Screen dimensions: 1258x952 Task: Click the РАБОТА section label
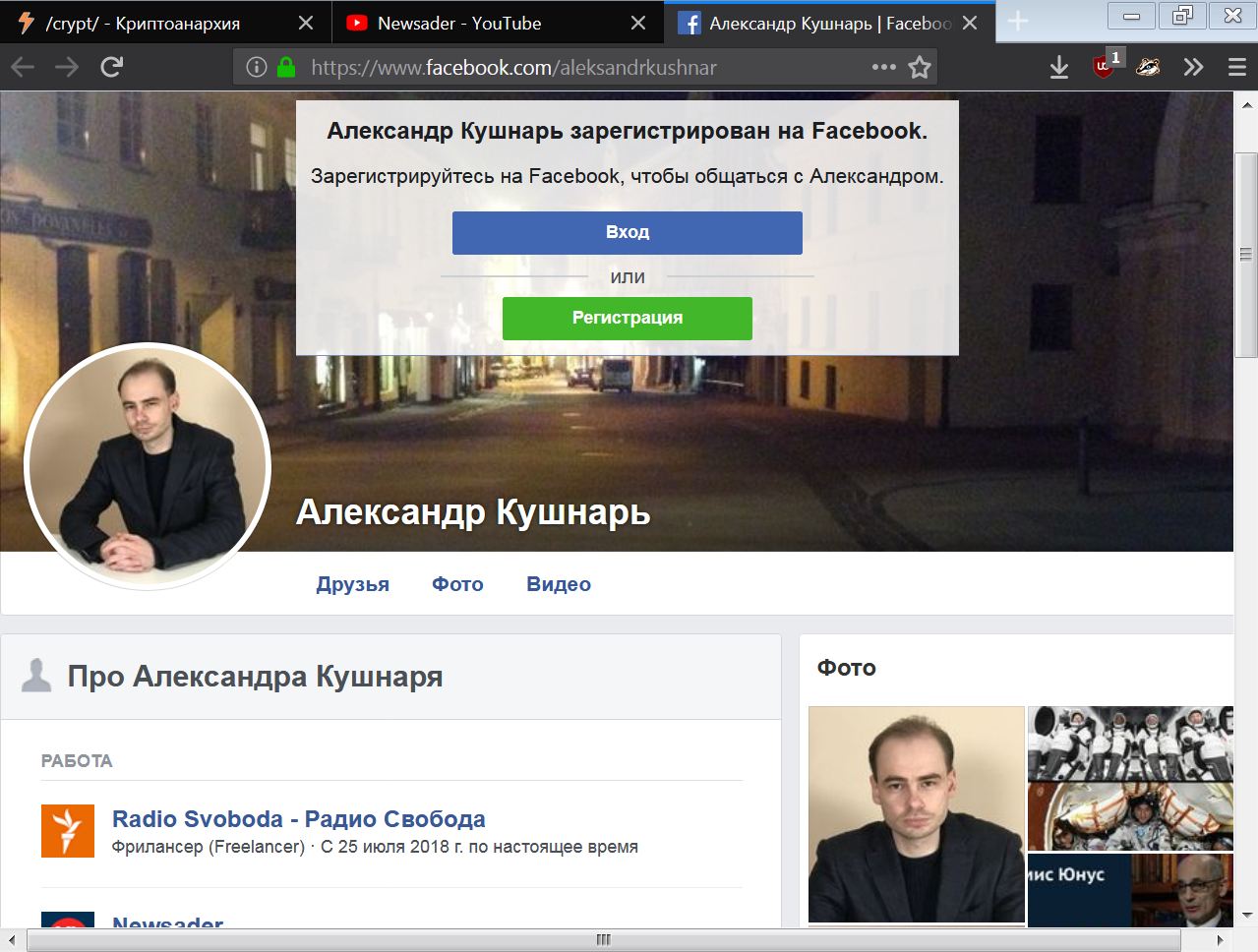tap(77, 761)
